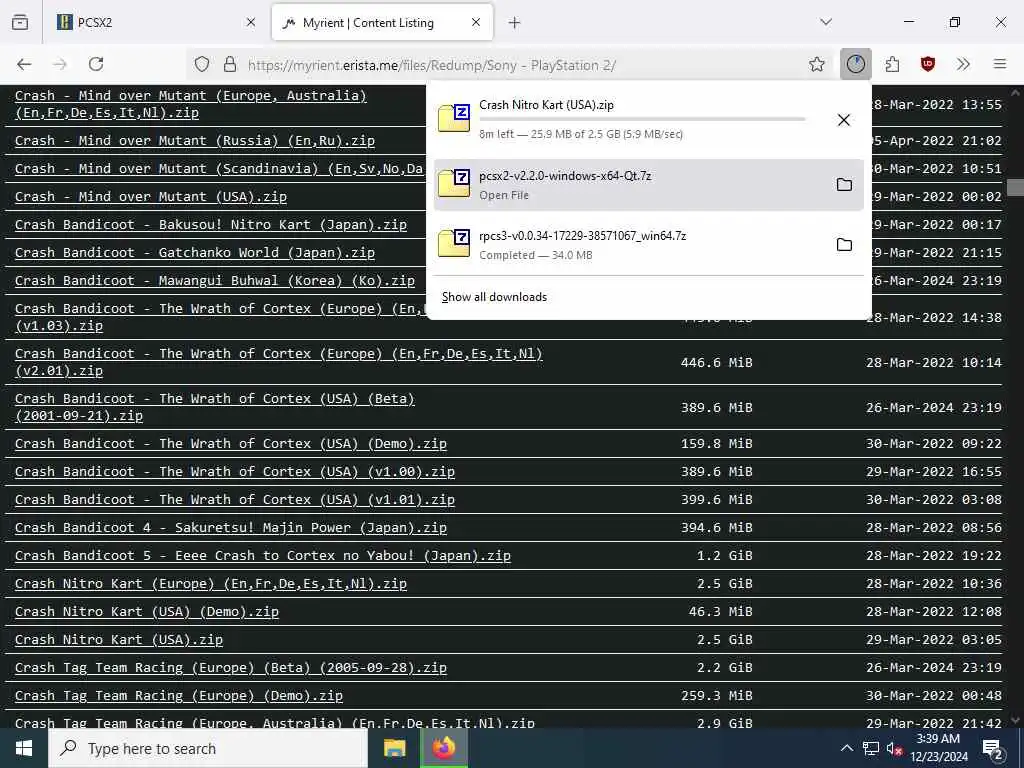Open the network status tray icon
The width and height of the screenshot is (1024, 768).
coord(871,748)
